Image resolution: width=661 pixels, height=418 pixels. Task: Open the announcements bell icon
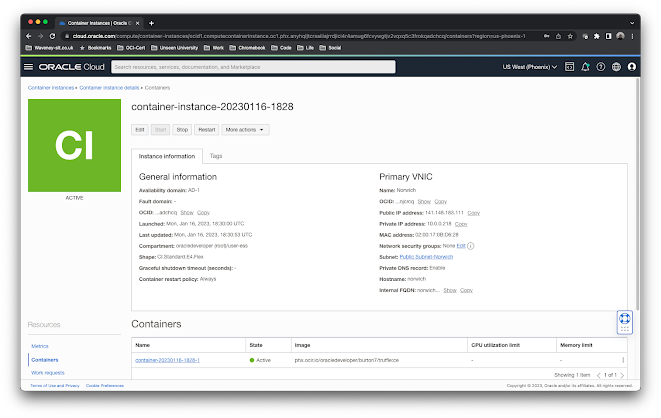(585, 67)
